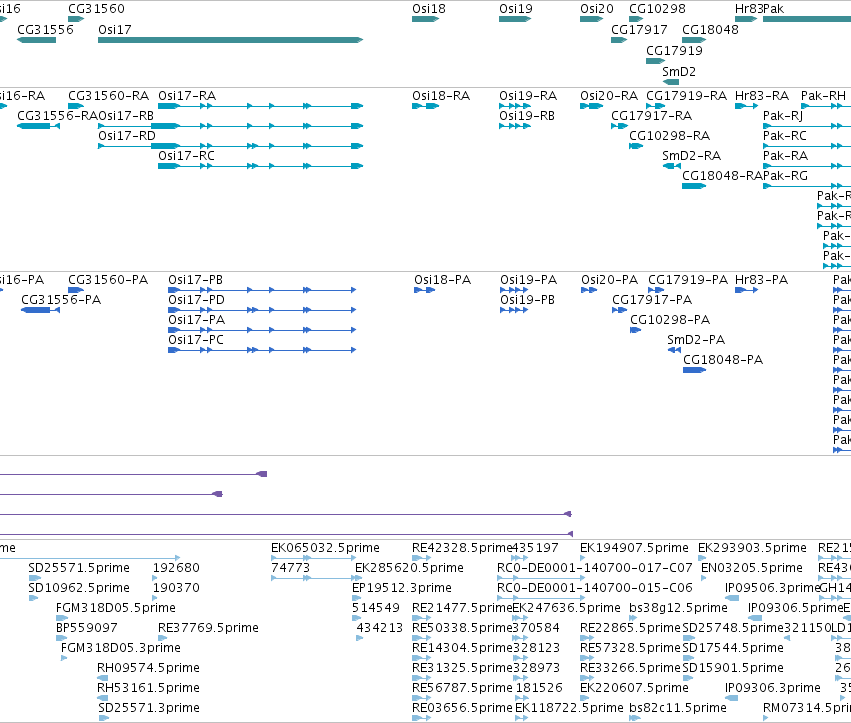Select the Osi19-RB transcript label
This screenshot has height=723, width=851.
click(x=527, y=116)
